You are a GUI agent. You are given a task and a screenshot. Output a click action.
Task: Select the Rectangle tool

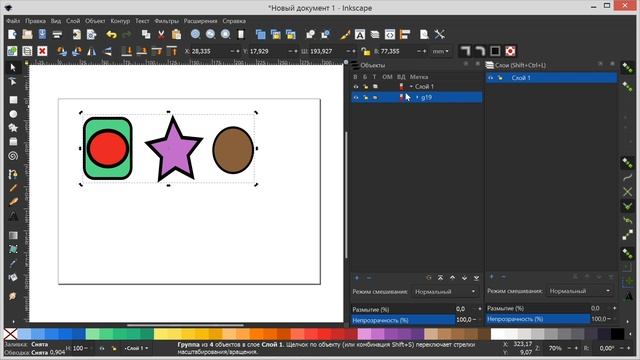point(13,100)
